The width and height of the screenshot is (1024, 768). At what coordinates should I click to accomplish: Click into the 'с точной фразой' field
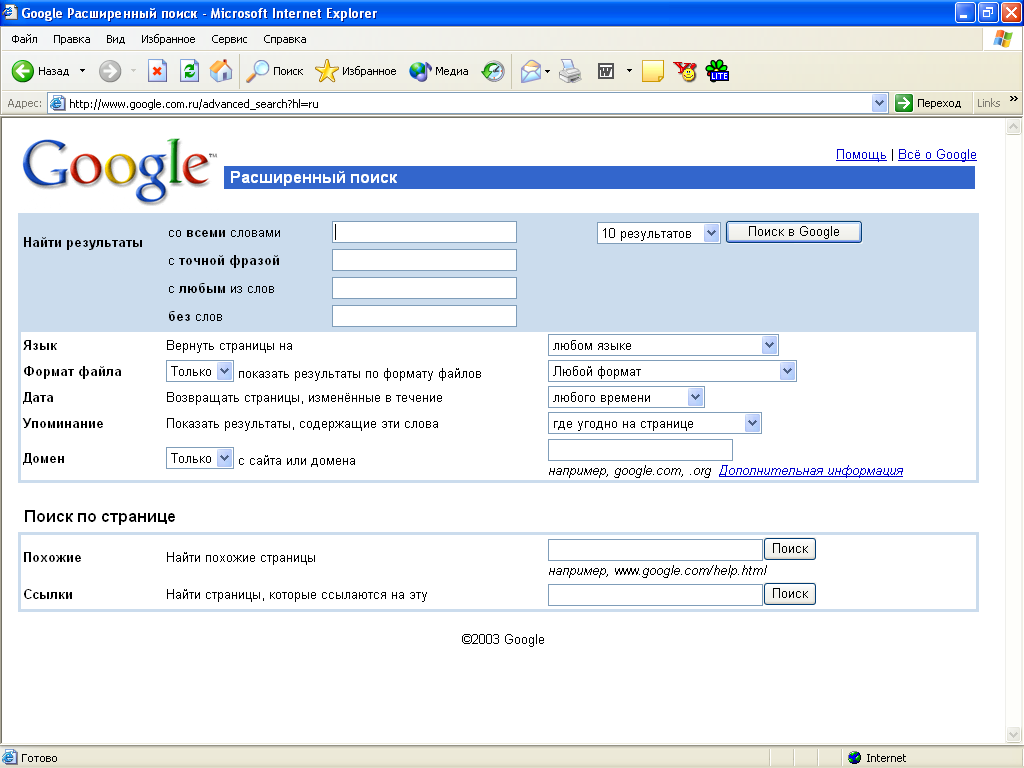coord(424,260)
